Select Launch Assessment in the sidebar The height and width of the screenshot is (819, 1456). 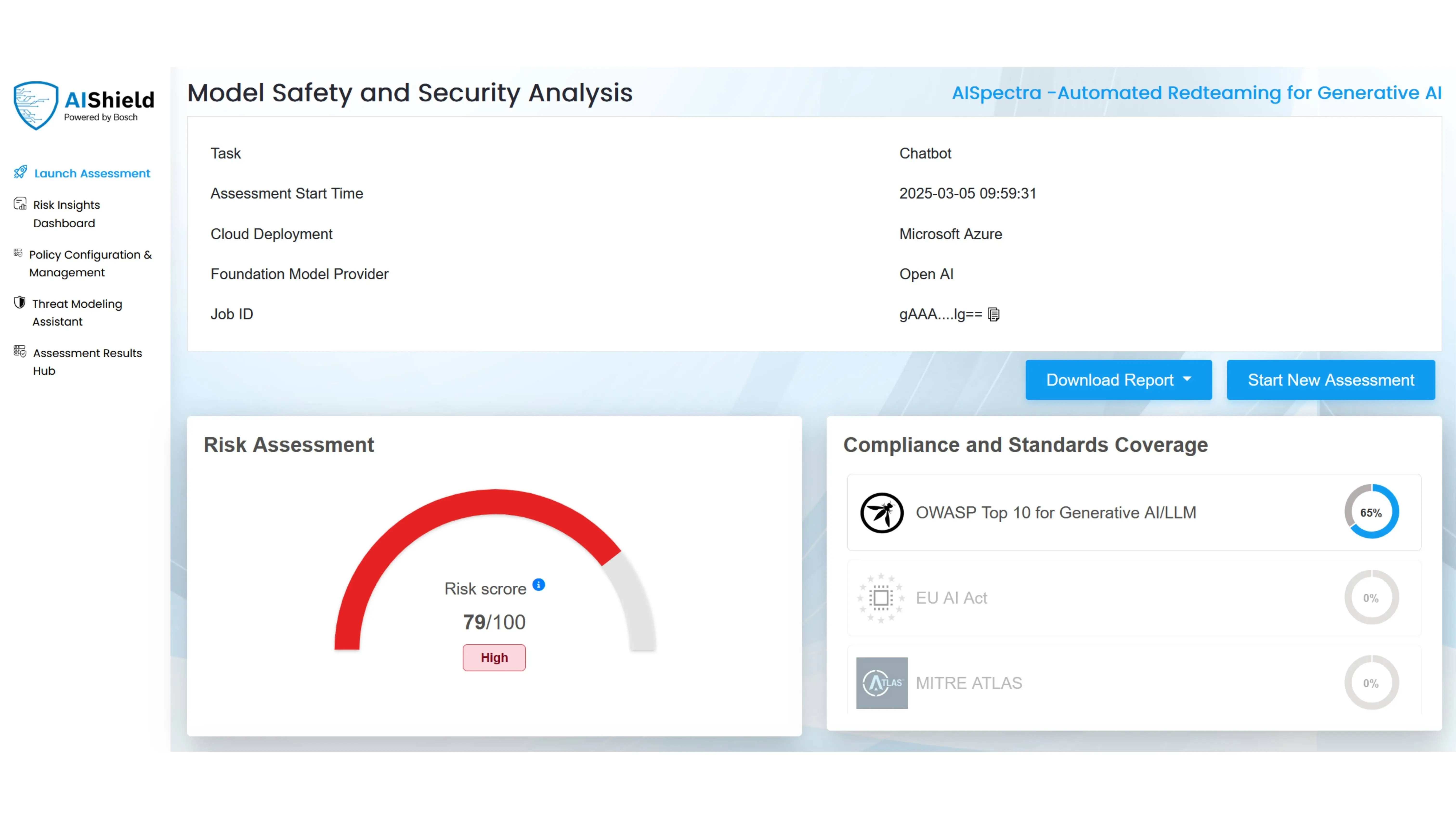click(x=92, y=173)
